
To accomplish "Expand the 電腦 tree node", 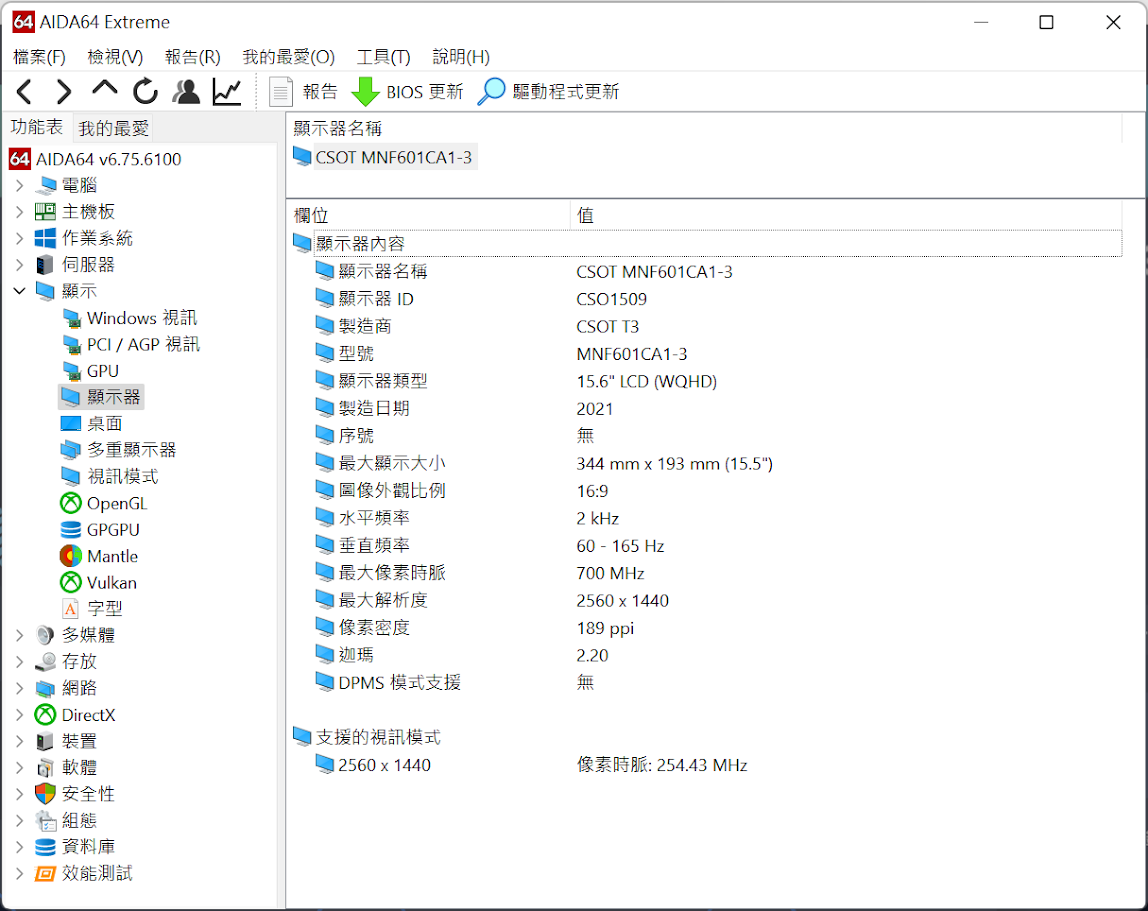I will pos(20,186).
